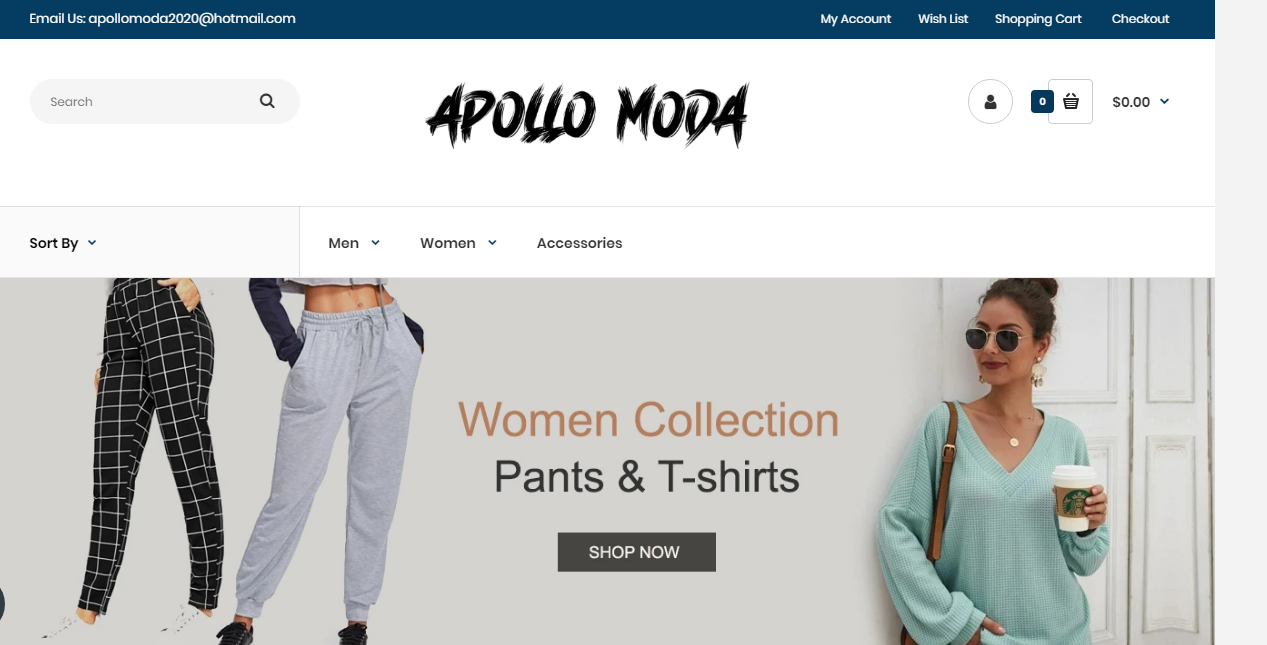Open the user account icon

pos(990,101)
